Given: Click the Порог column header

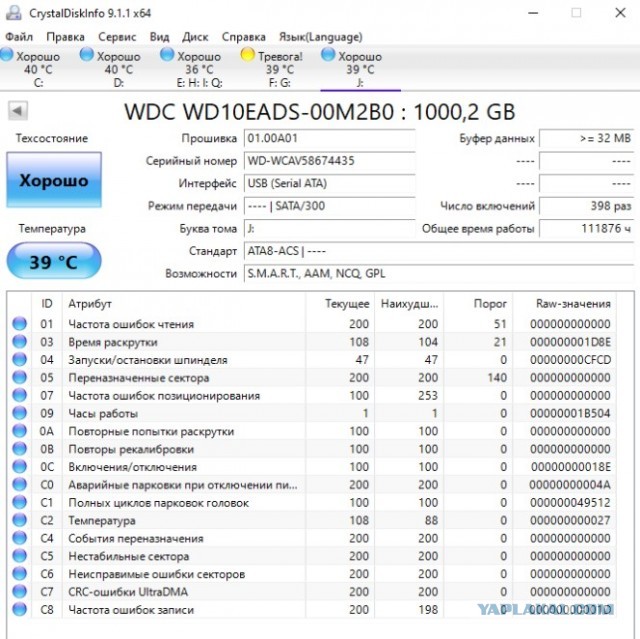Looking at the screenshot, I should click(478, 304).
